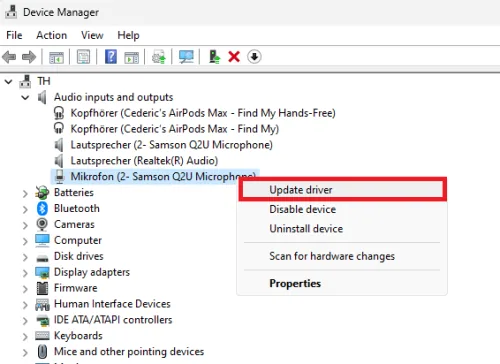The width and height of the screenshot is (500, 364).
Task: Expand the Disk drives node
Action: [25, 257]
